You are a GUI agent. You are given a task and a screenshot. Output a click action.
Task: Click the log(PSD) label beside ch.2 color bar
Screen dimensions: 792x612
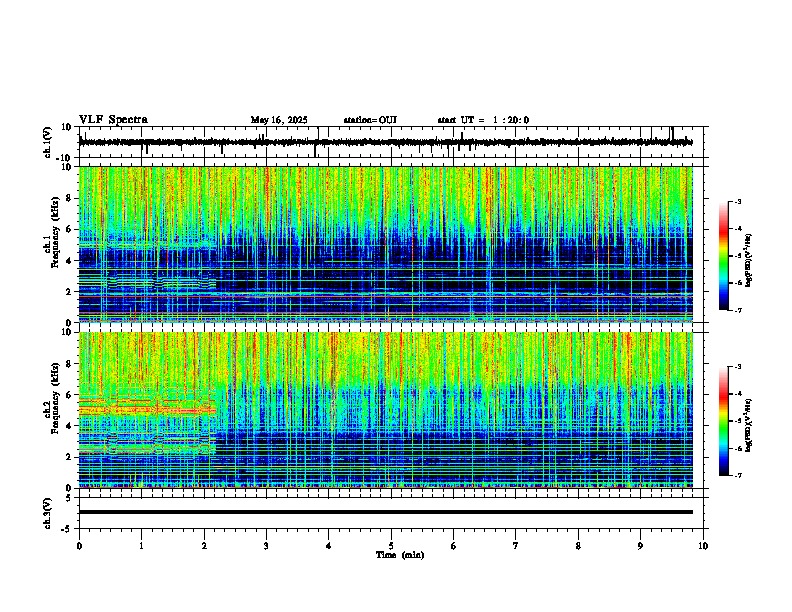(749, 425)
